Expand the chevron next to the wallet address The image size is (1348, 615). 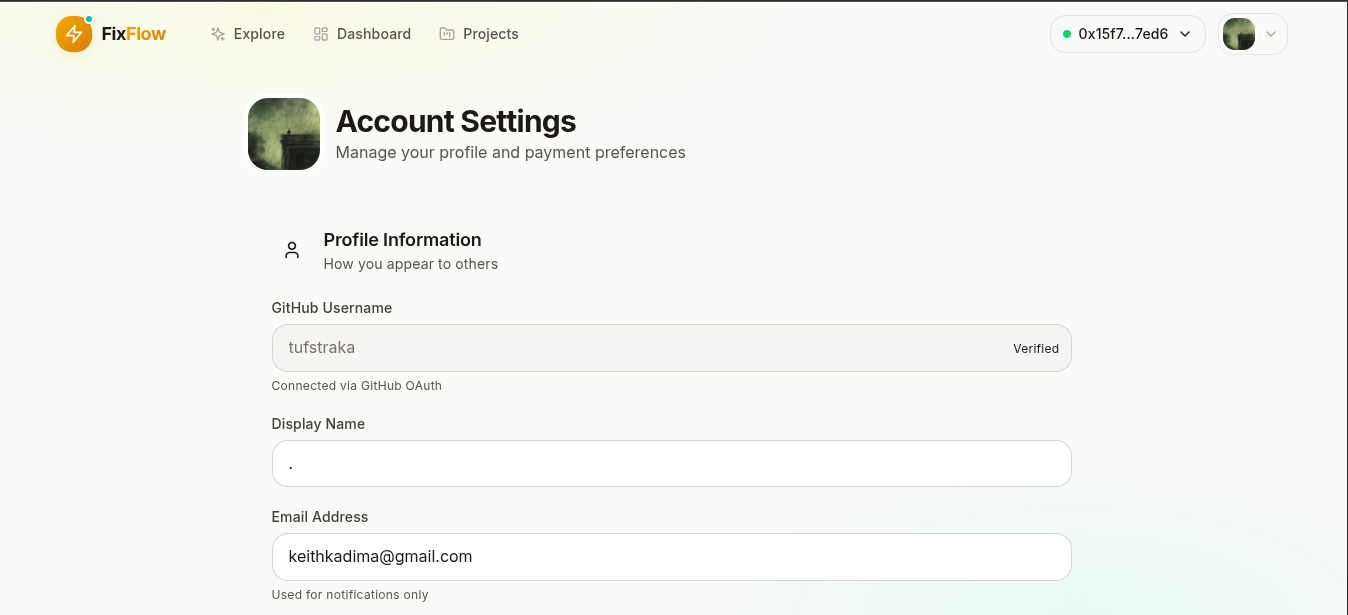[1185, 34]
